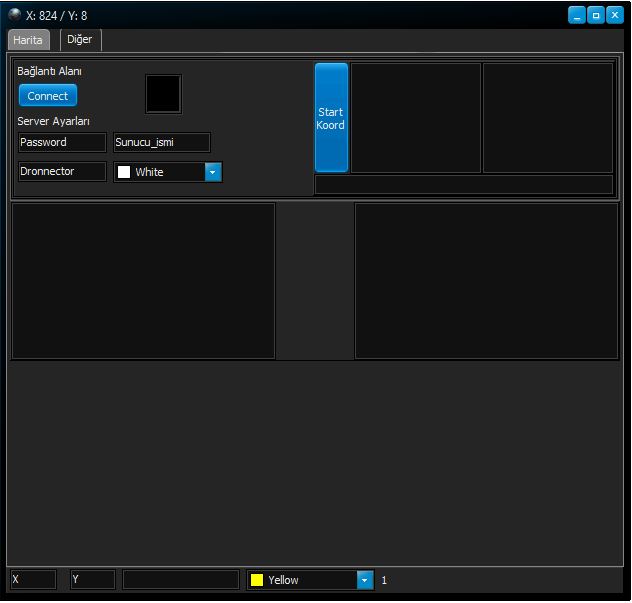Viewport: 632px width, 603px height.
Task: Minimize the application window
Action: pos(577,15)
